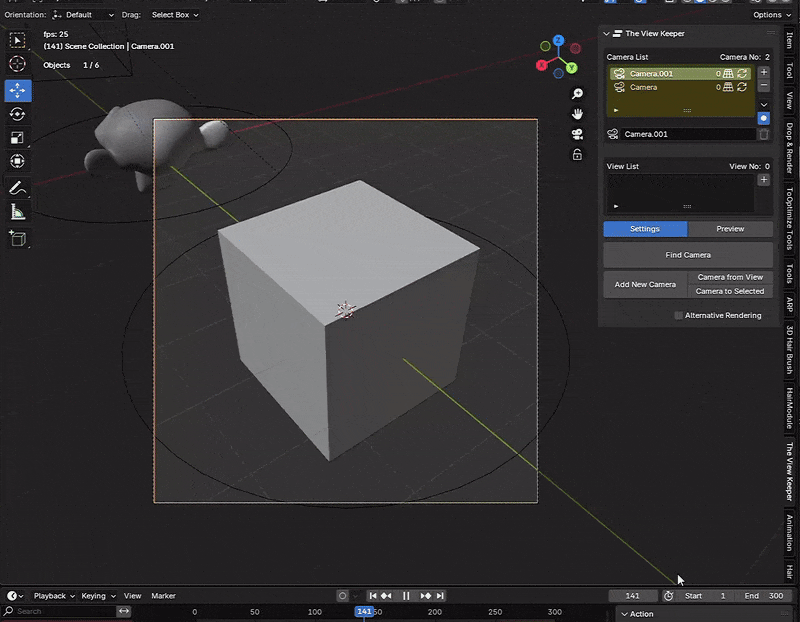Click the Camera.001 name field
This screenshot has height=622, width=800.
[x=687, y=134]
